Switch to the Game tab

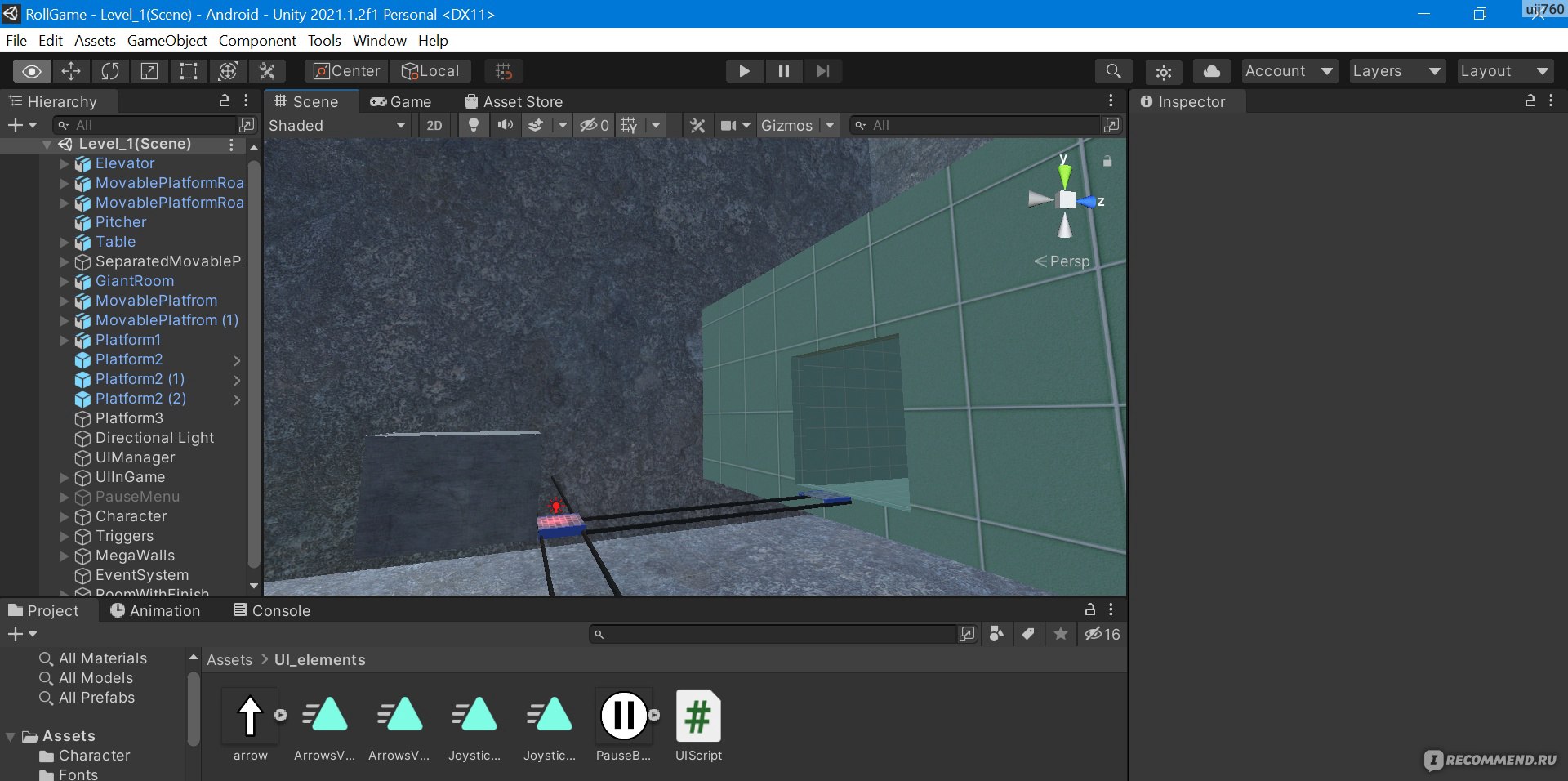click(401, 101)
